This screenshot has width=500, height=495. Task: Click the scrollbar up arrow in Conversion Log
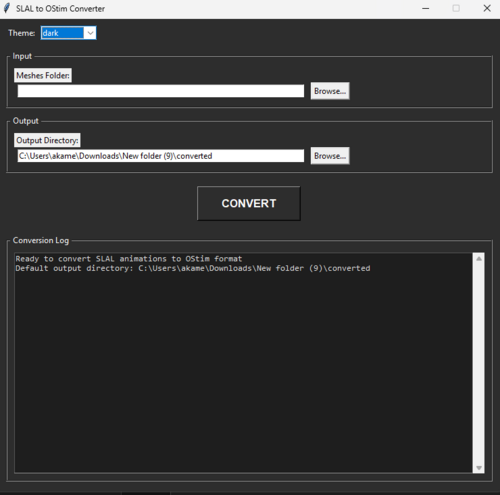[x=479, y=259]
